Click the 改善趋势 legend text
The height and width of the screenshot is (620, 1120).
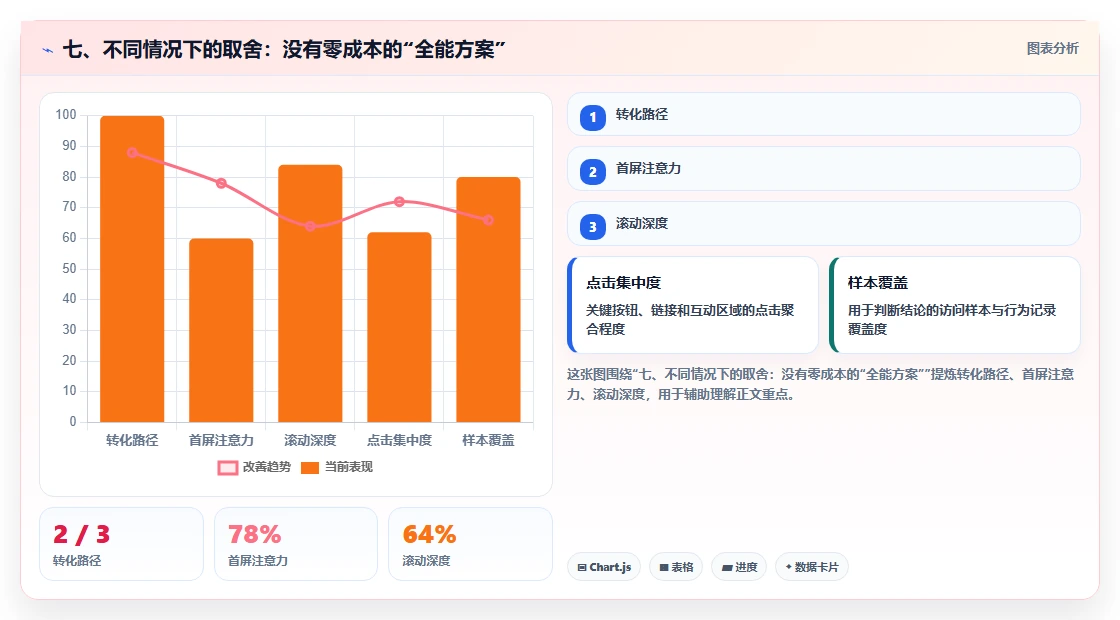click(x=266, y=467)
